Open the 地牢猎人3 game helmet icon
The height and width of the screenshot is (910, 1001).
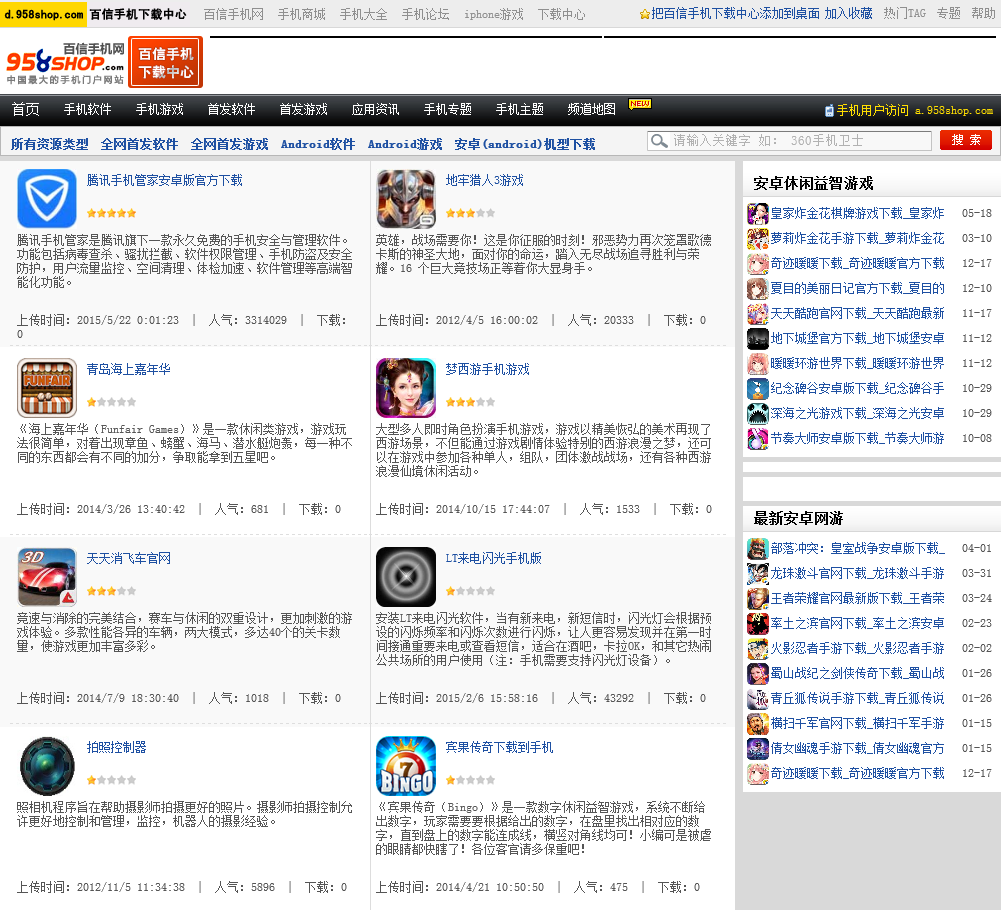[405, 199]
